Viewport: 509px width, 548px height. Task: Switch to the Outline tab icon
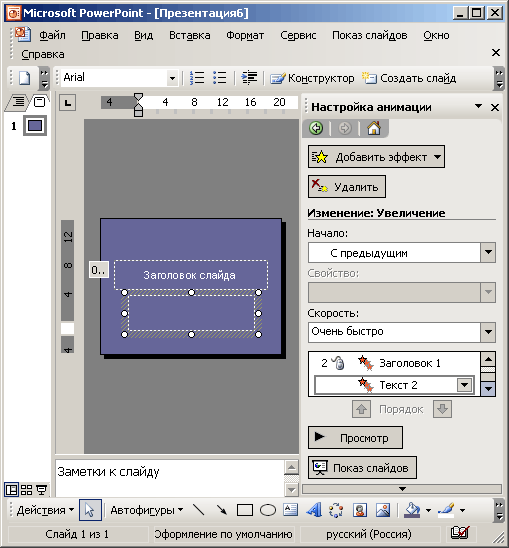coord(18,102)
